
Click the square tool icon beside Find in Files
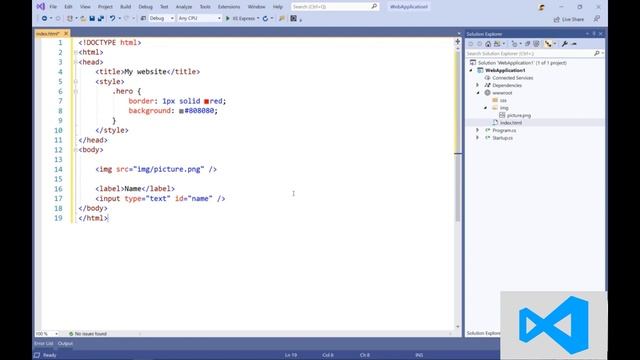293,18
